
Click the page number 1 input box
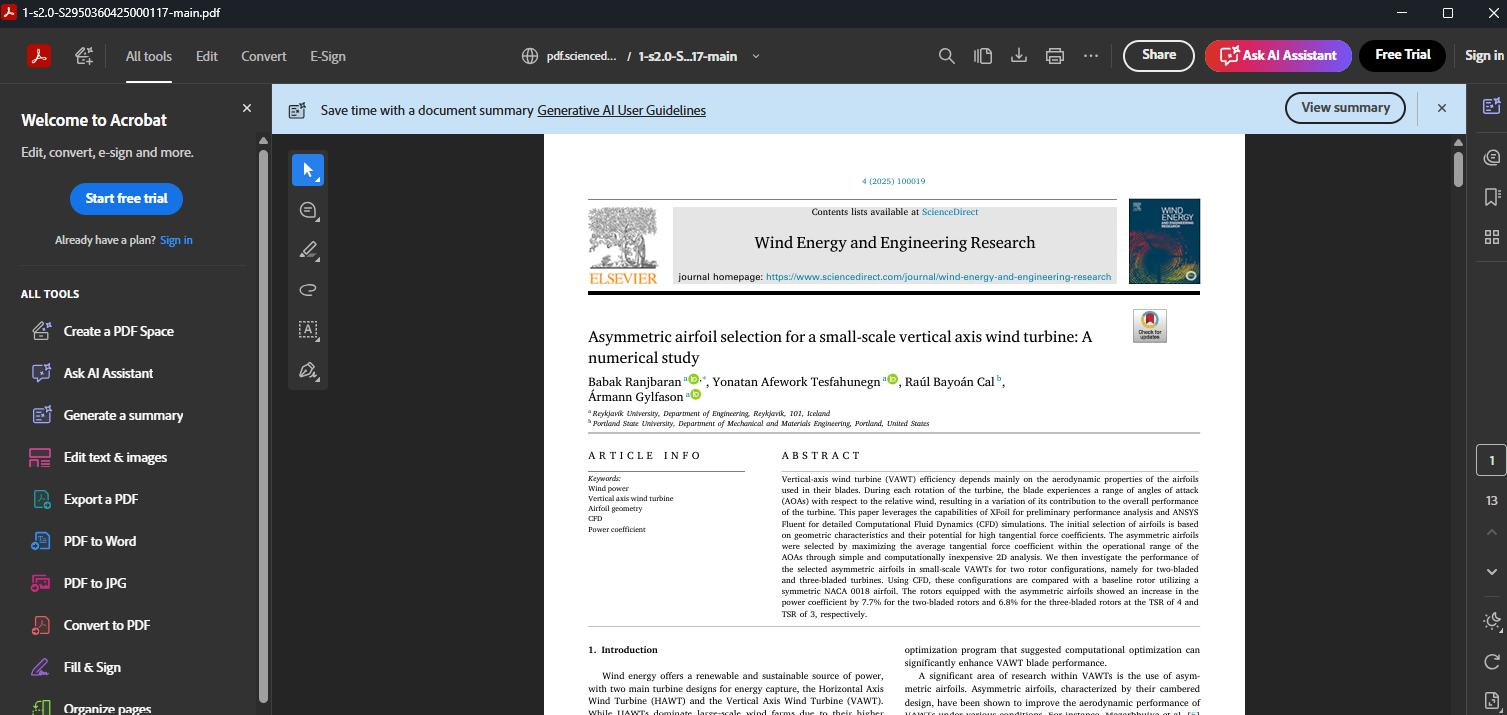[x=1492, y=460]
